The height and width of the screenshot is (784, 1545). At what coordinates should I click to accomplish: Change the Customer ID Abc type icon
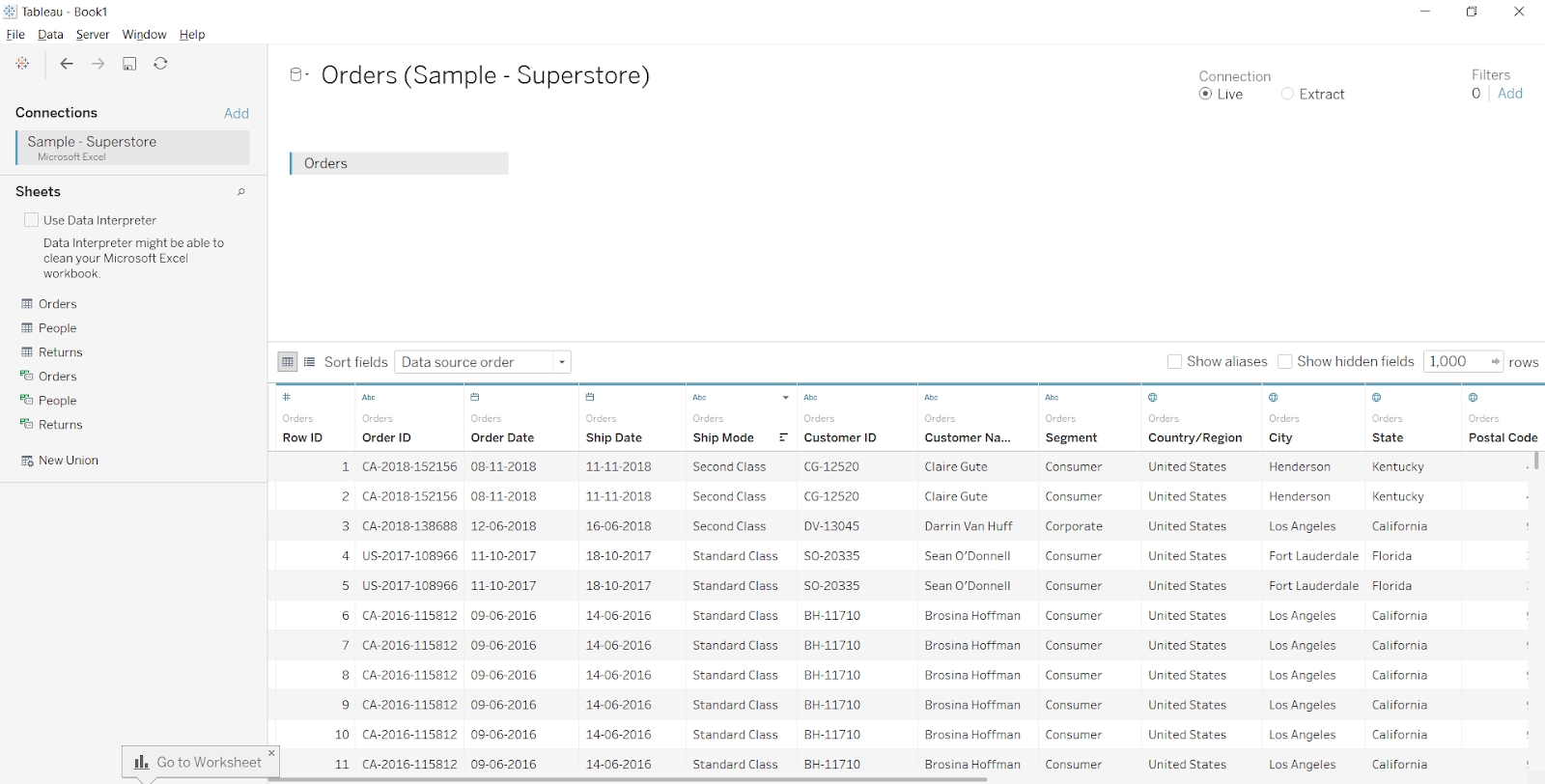pos(811,397)
